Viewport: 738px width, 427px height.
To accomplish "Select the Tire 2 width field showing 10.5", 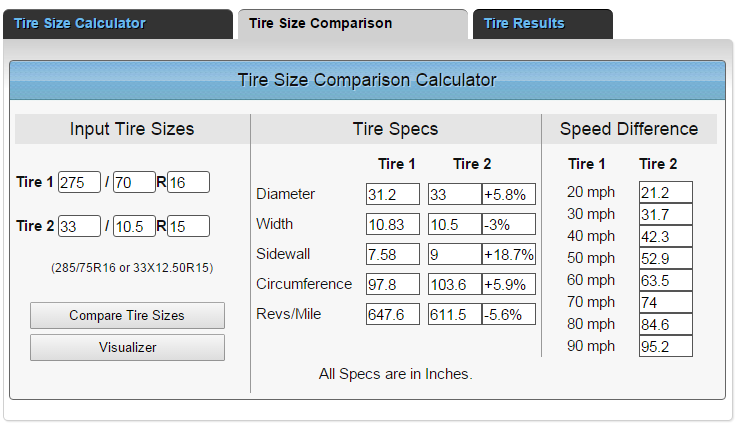I will pos(134,226).
